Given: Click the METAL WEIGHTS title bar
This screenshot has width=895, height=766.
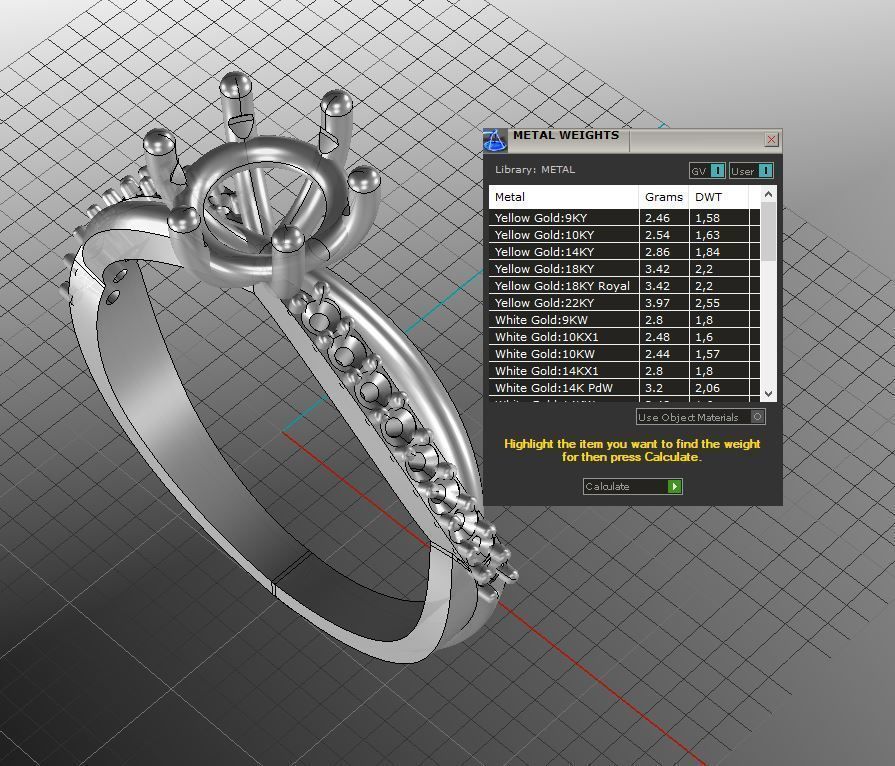Looking at the screenshot, I should coord(635,140).
